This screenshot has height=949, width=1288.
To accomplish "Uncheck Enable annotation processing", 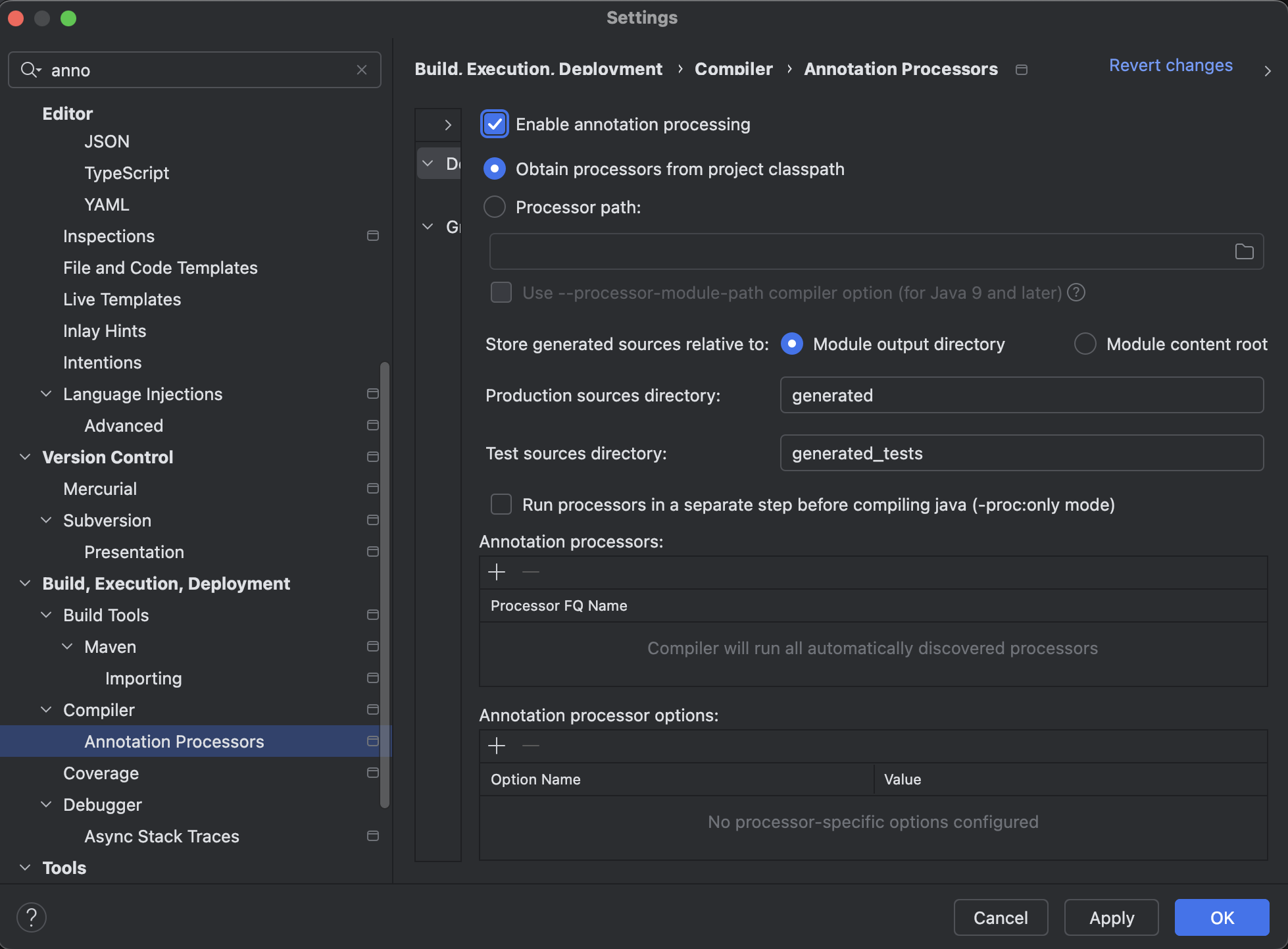I will (495, 124).
